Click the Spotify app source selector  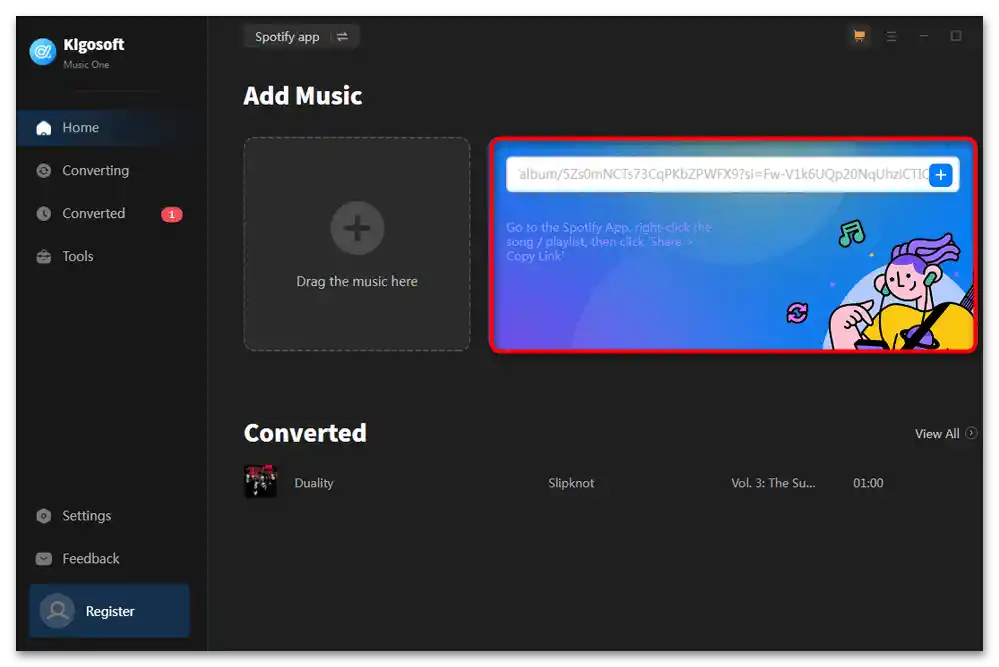coord(301,36)
